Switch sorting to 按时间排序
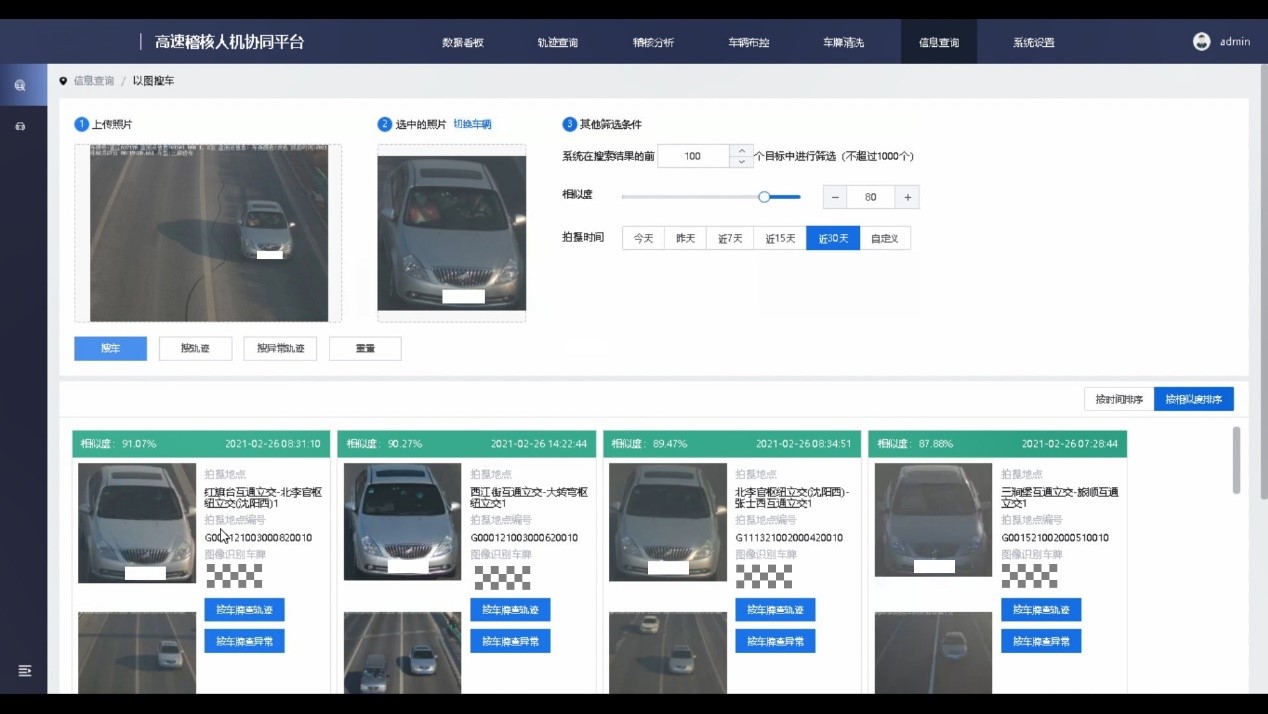1268x714 pixels. [1118, 399]
